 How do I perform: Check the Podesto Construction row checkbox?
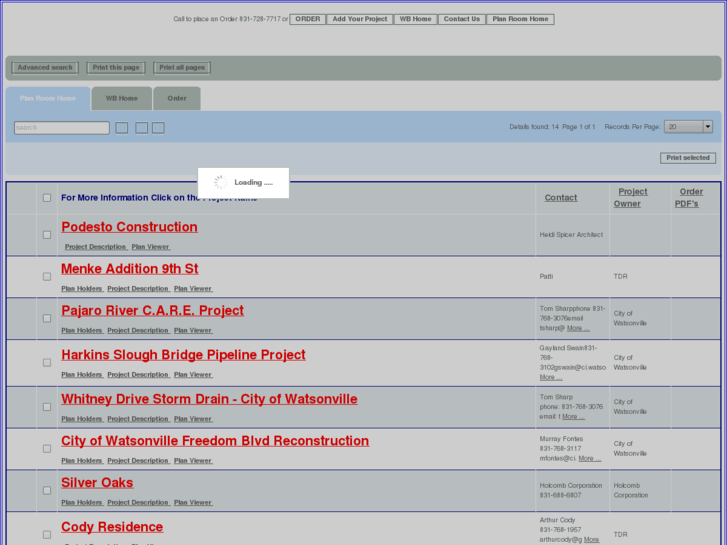pos(47,235)
